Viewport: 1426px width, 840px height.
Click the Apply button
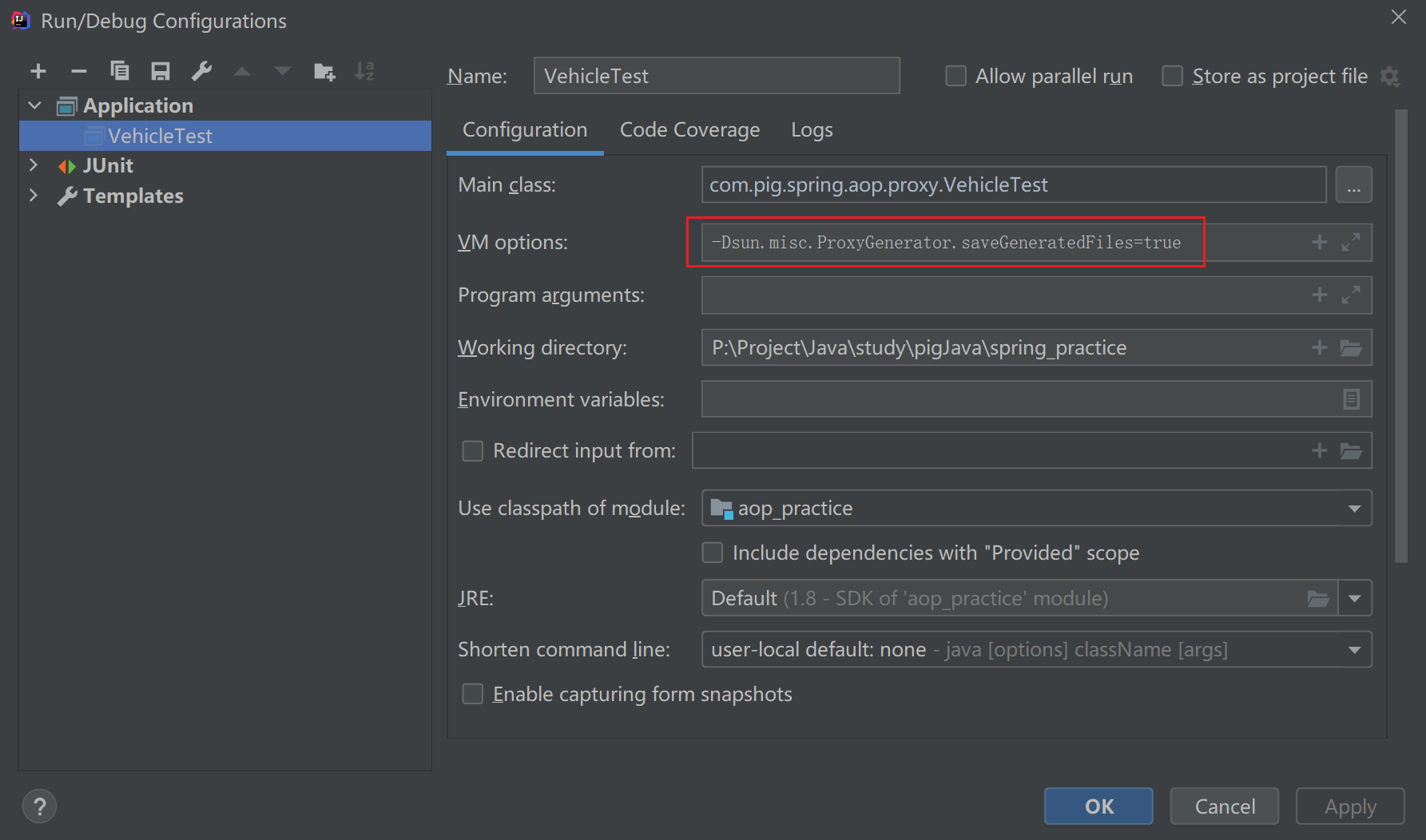click(x=1350, y=806)
